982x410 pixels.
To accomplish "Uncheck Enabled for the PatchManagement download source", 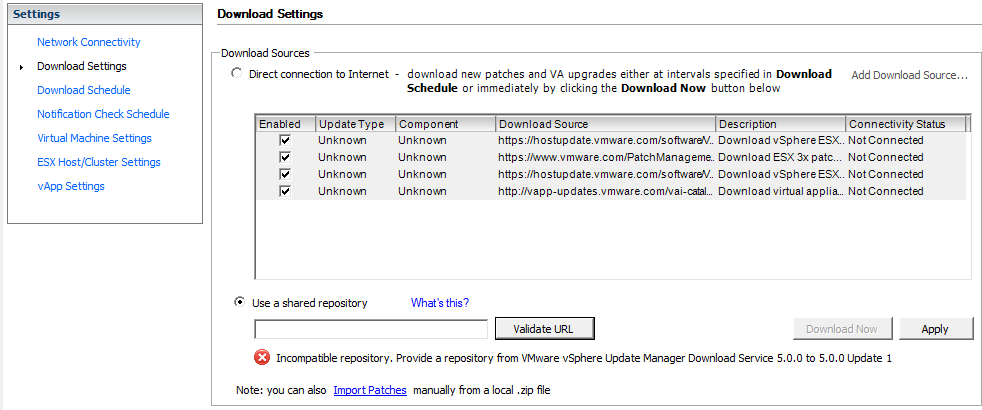I will click(x=285, y=157).
